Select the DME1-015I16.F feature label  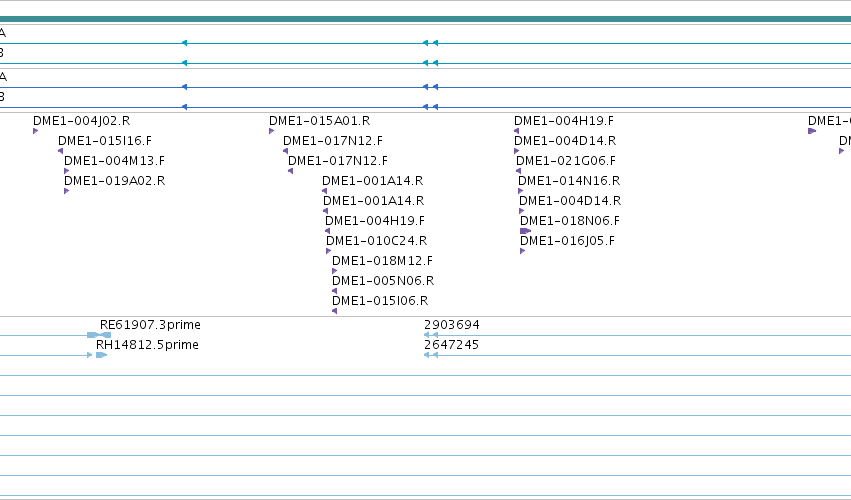pos(105,141)
